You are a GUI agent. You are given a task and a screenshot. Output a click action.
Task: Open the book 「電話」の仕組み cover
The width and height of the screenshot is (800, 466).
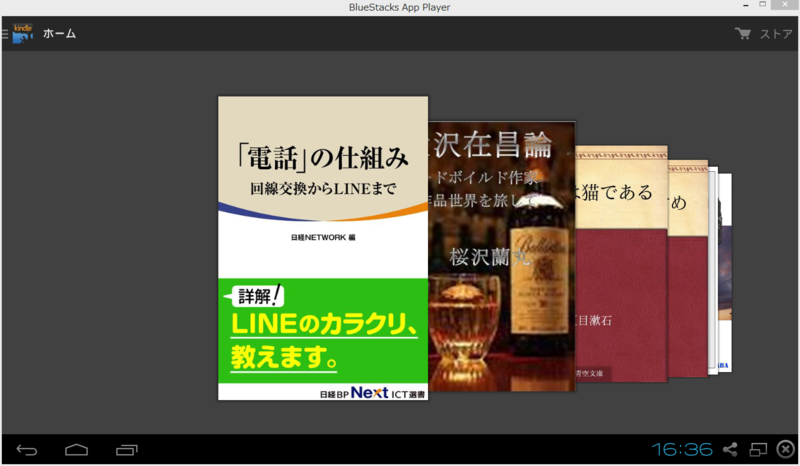[323, 248]
